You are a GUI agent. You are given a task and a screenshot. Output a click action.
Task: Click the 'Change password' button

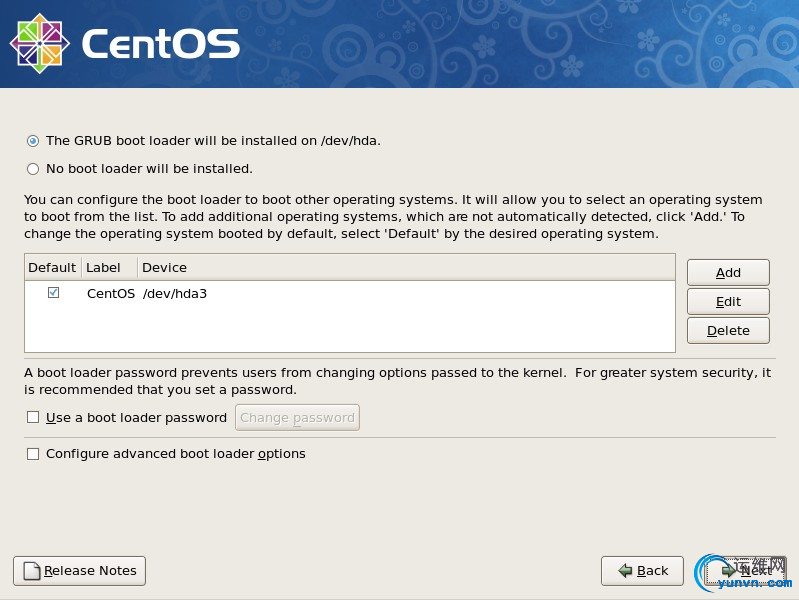pos(297,418)
